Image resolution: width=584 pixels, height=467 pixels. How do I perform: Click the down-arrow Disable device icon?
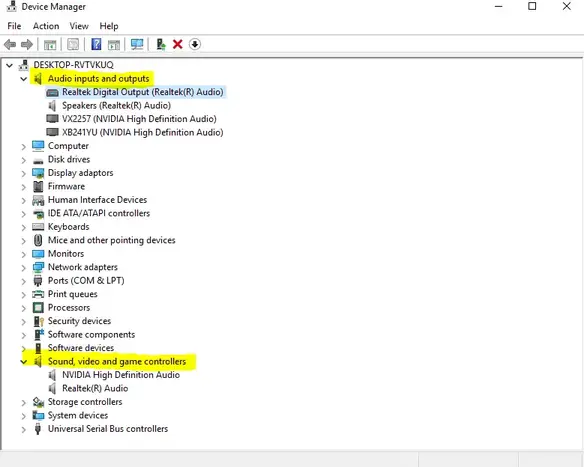[195, 44]
